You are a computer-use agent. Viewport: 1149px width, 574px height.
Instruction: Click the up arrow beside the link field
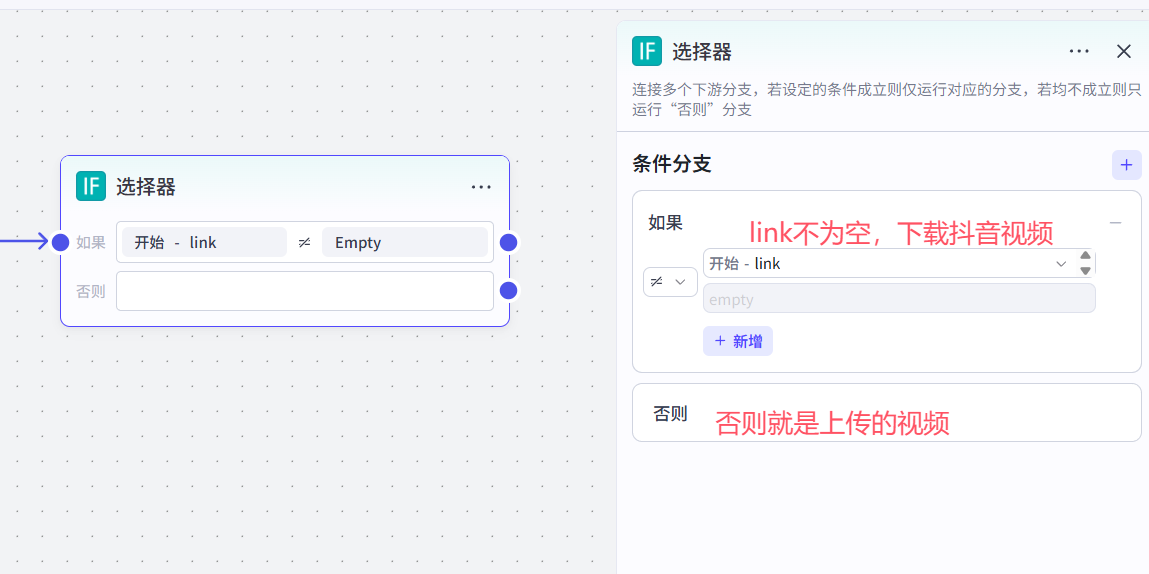(x=1086, y=255)
